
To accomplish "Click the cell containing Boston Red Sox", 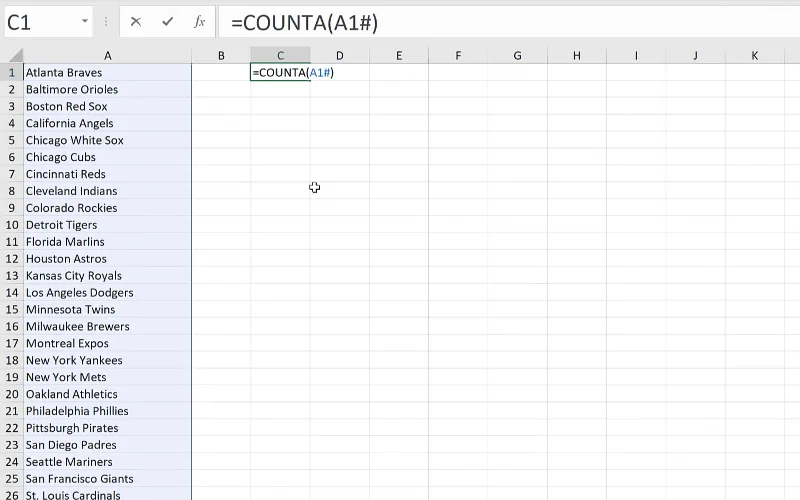I will click(x=108, y=106).
